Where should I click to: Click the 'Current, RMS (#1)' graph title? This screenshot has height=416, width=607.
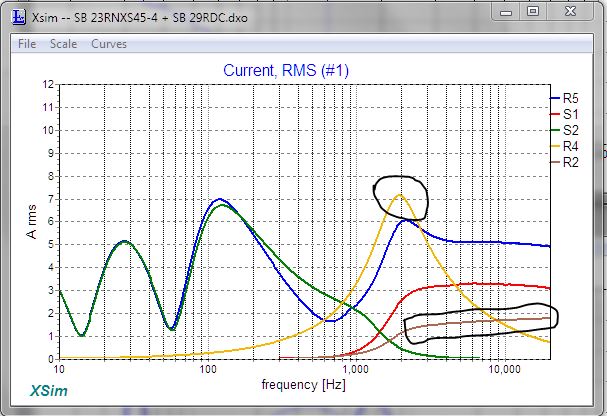pos(286,70)
